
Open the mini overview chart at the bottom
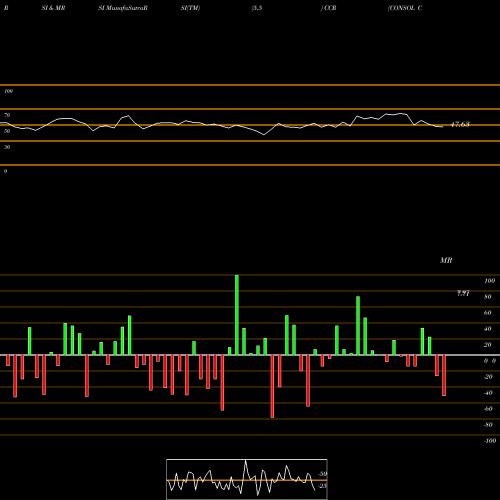pyautogui.click(x=247, y=479)
